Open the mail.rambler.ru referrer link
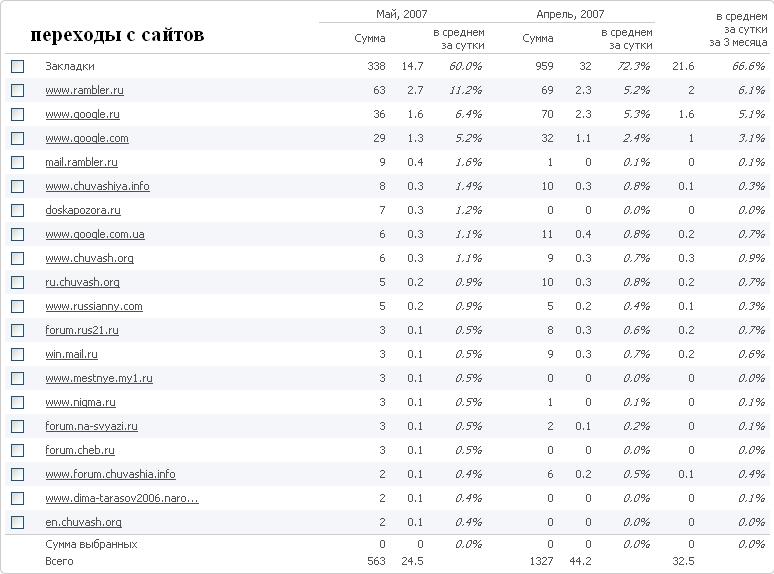This screenshot has height=574, width=774. (x=81, y=162)
